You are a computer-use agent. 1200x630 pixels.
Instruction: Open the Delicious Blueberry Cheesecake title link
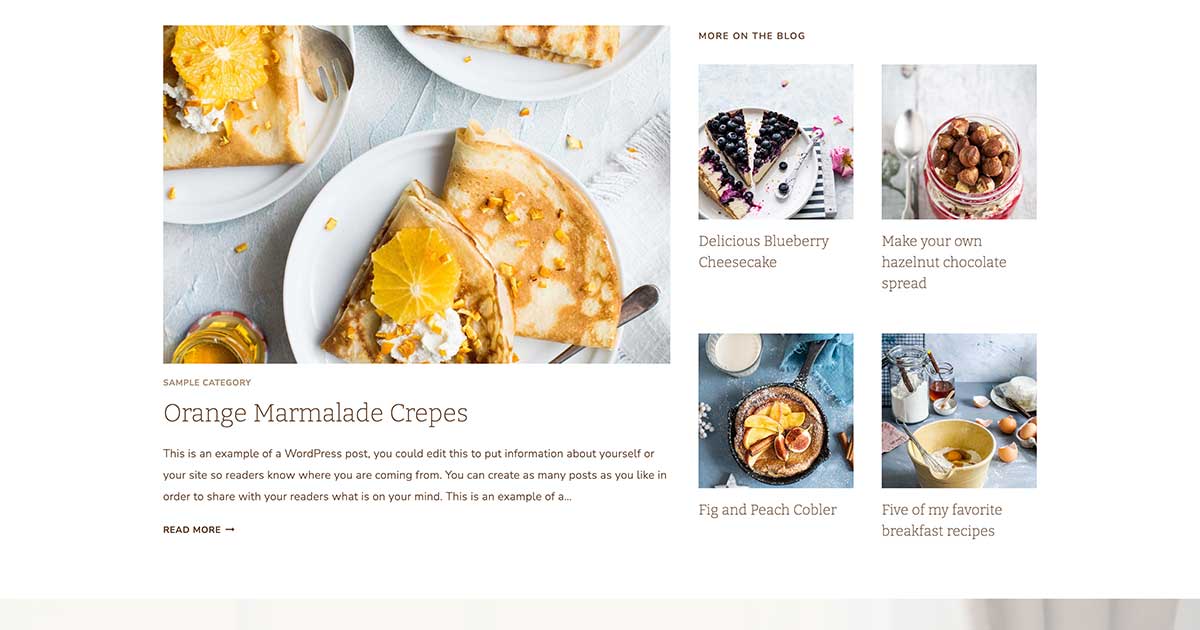(x=763, y=251)
